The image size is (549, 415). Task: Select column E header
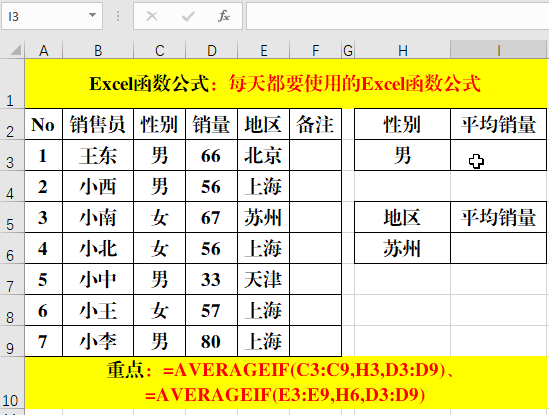pos(264,50)
